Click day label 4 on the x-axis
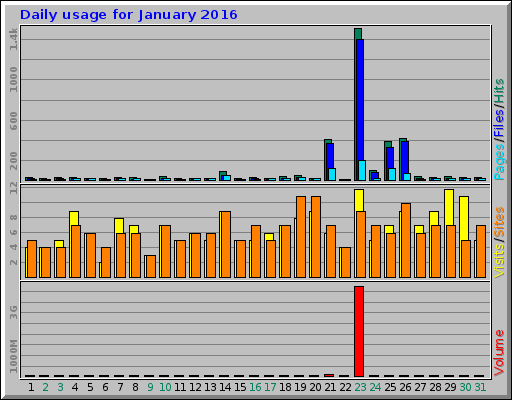The width and height of the screenshot is (512, 400). (x=75, y=387)
